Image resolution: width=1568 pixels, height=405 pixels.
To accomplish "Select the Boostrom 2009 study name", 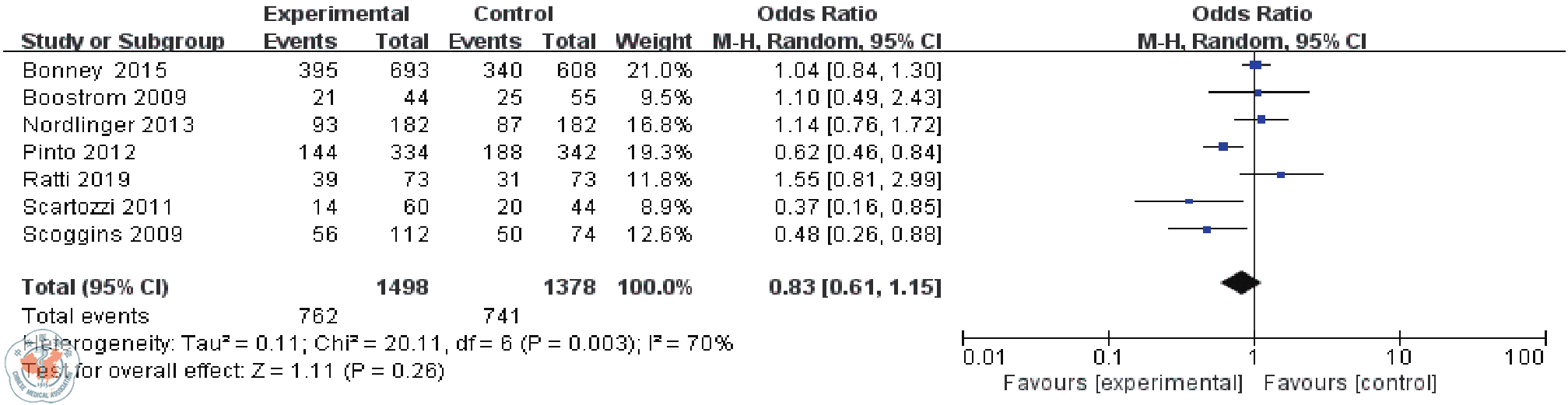I will click(104, 98).
